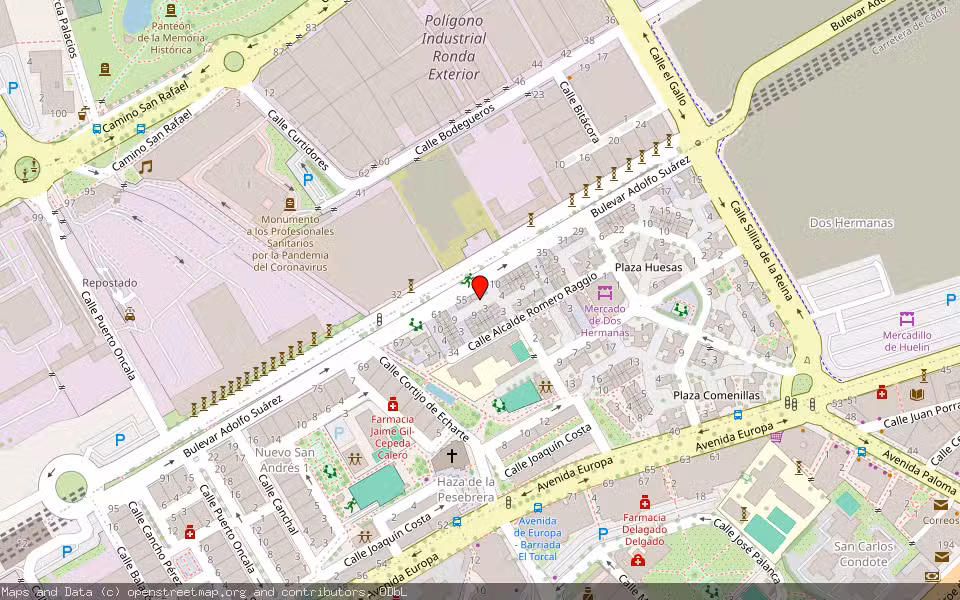Select the Repostado label
This screenshot has height=600, width=960.
coord(110,283)
